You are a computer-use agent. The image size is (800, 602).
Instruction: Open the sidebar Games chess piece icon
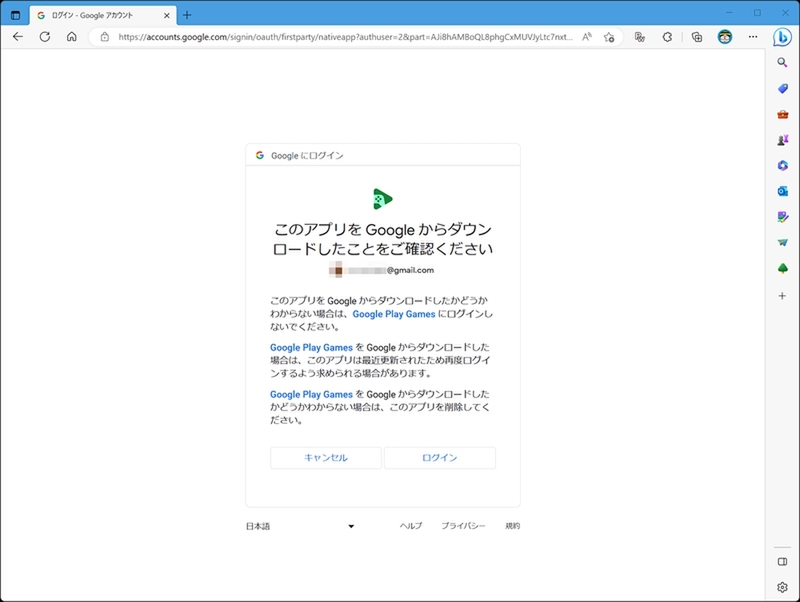(x=783, y=140)
